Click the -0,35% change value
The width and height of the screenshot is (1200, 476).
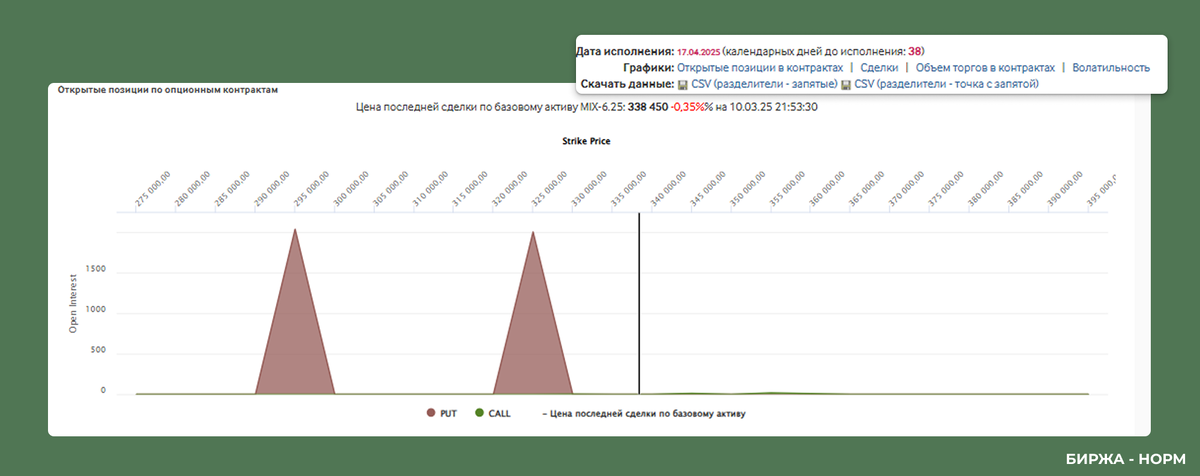[x=687, y=106]
